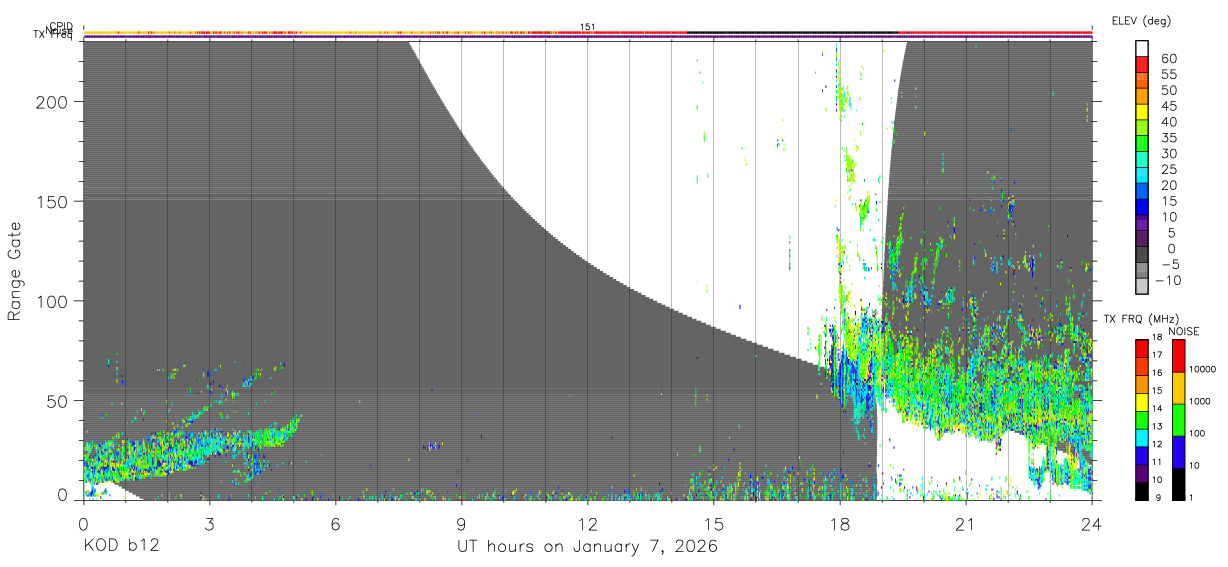Select the '18' tick on the UT hours axis

[840, 525]
